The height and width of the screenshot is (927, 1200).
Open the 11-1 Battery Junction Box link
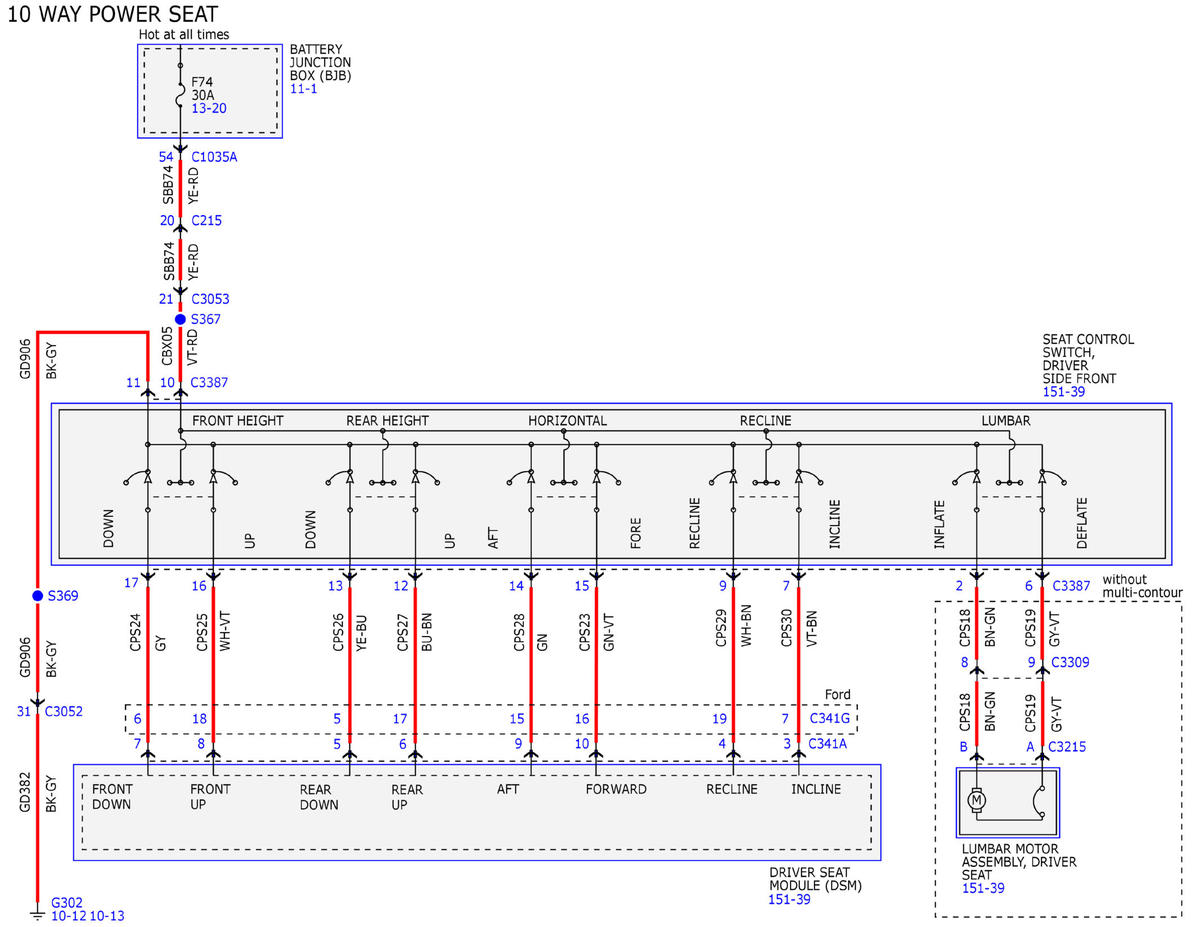click(x=304, y=89)
